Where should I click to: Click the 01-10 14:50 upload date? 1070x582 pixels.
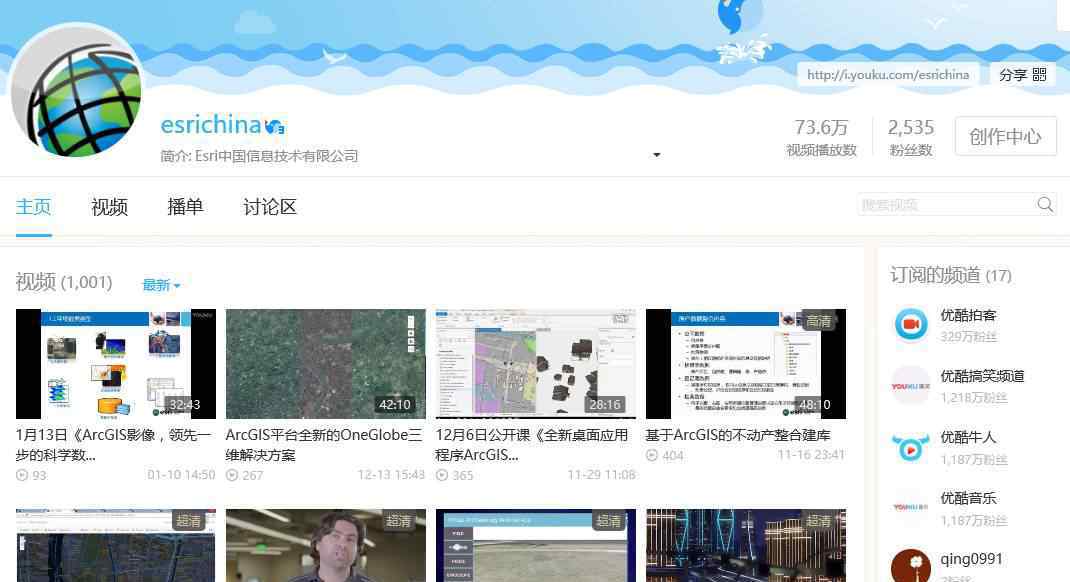click(x=181, y=475)
